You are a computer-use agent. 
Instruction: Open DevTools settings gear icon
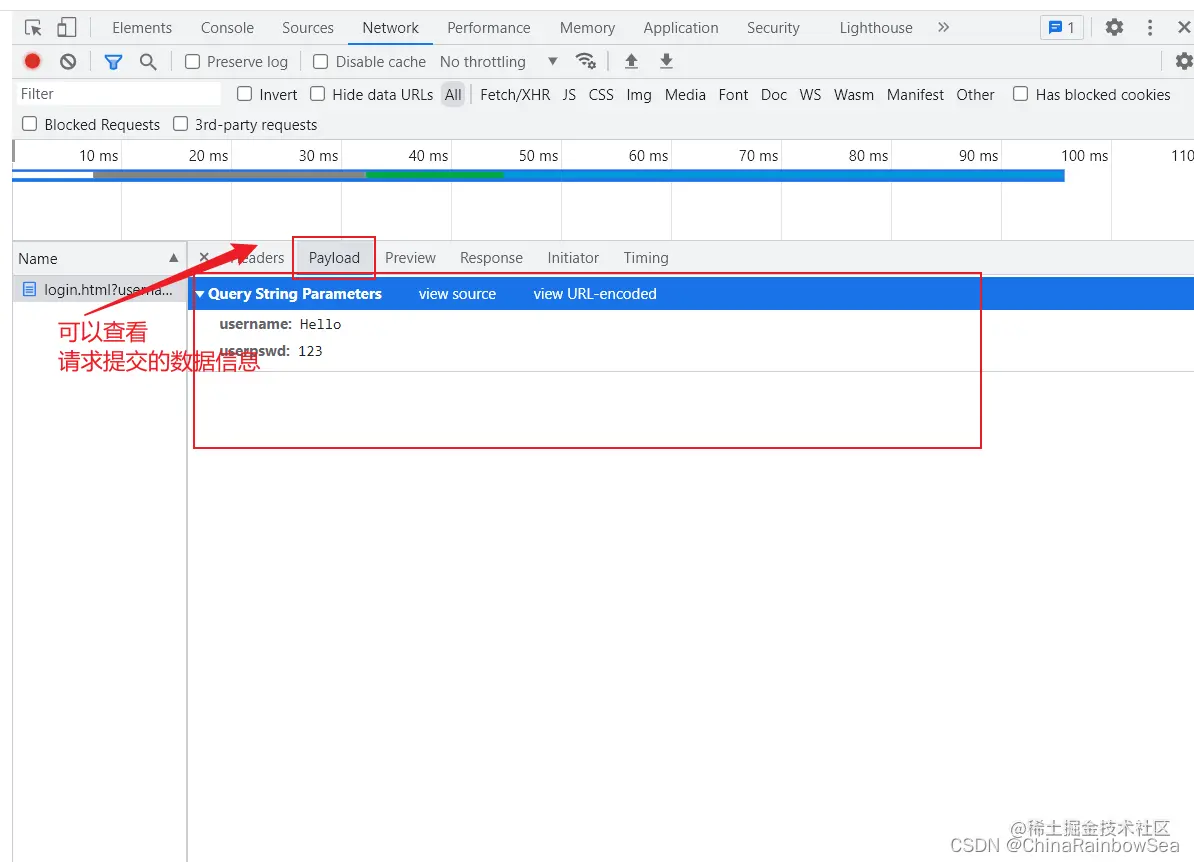coord(1114,27)
